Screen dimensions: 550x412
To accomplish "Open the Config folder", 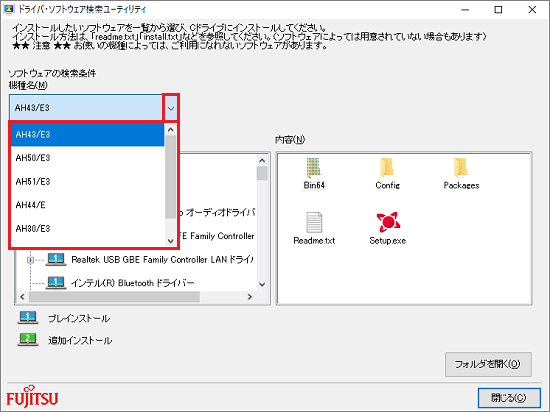I will [x=387, y=168].
